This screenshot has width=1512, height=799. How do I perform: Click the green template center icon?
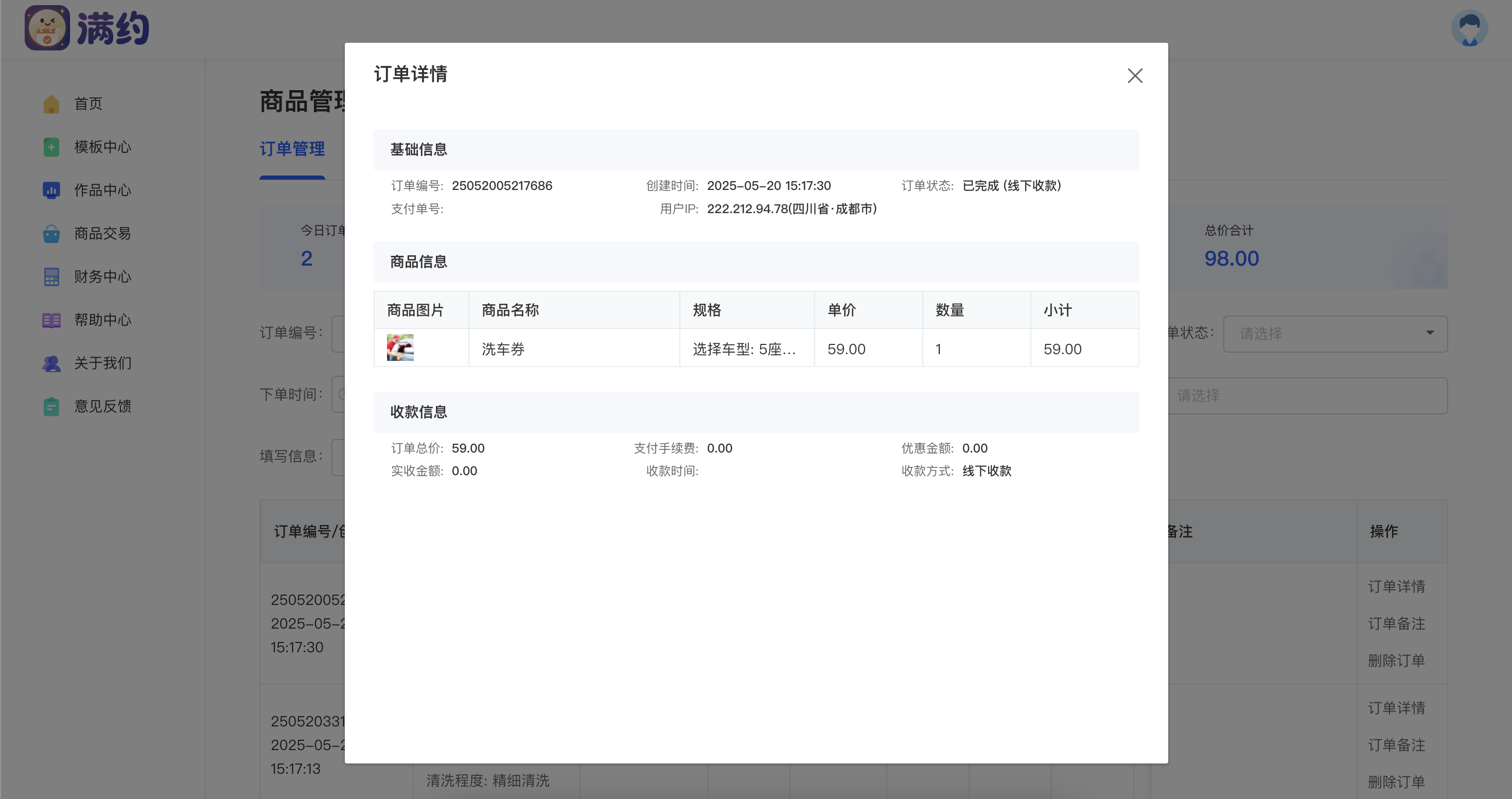[51, 147]
